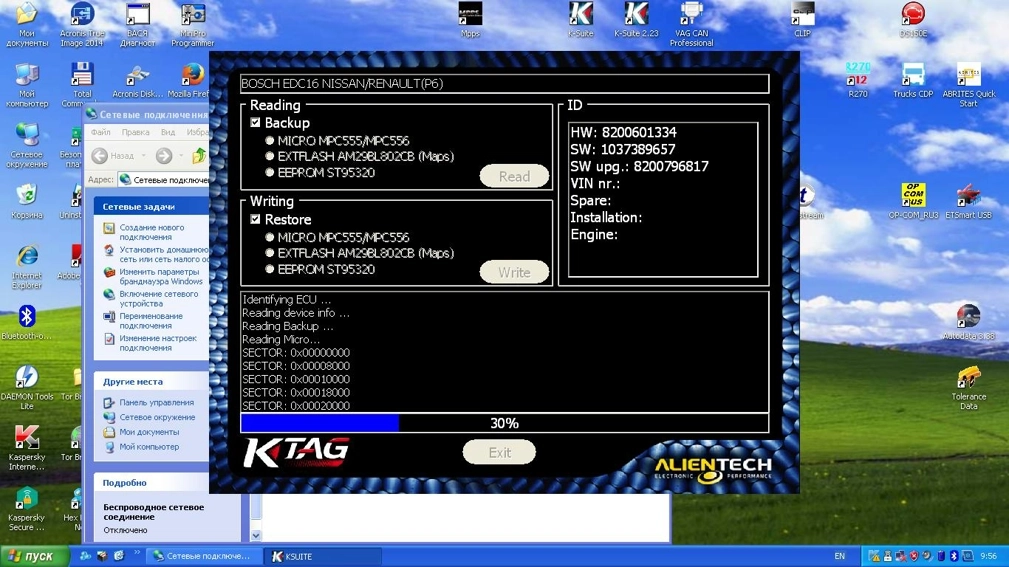Select EEPROM ST95320 radio under Writing
Viewport: 1009px width, 567px height.
click(270, 269)
